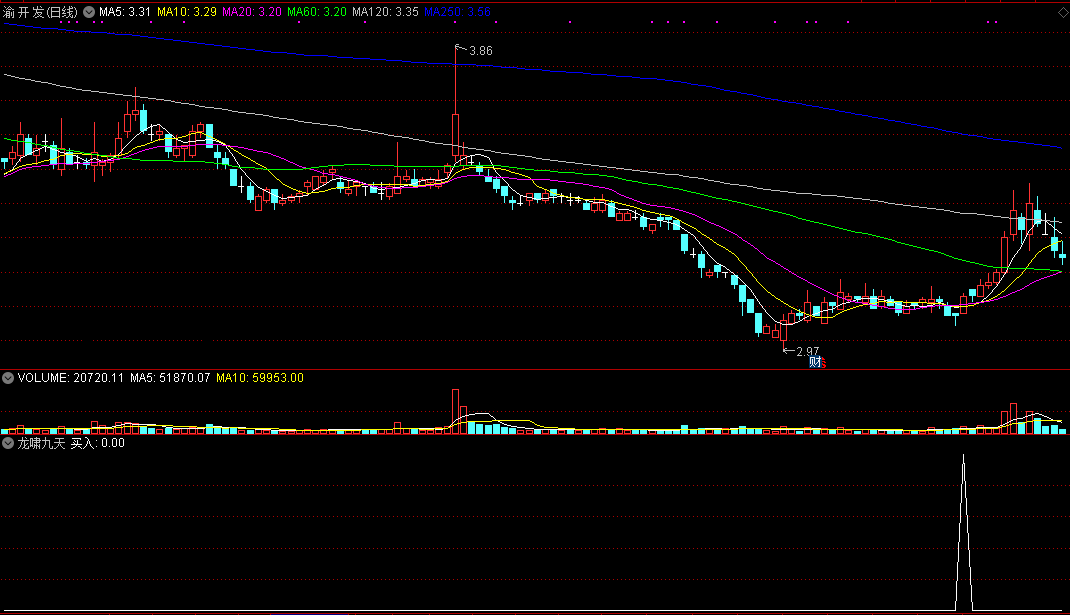Click the 买入 signal spike in 龙啸九天 panel
Screen dimensions: 1070x615
(x=964, y=532)
